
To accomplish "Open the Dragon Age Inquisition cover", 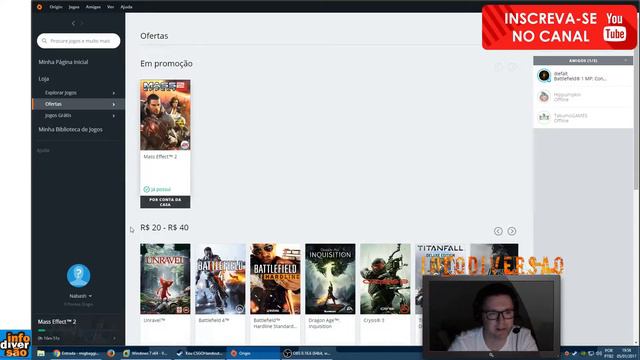I will 330,279.
